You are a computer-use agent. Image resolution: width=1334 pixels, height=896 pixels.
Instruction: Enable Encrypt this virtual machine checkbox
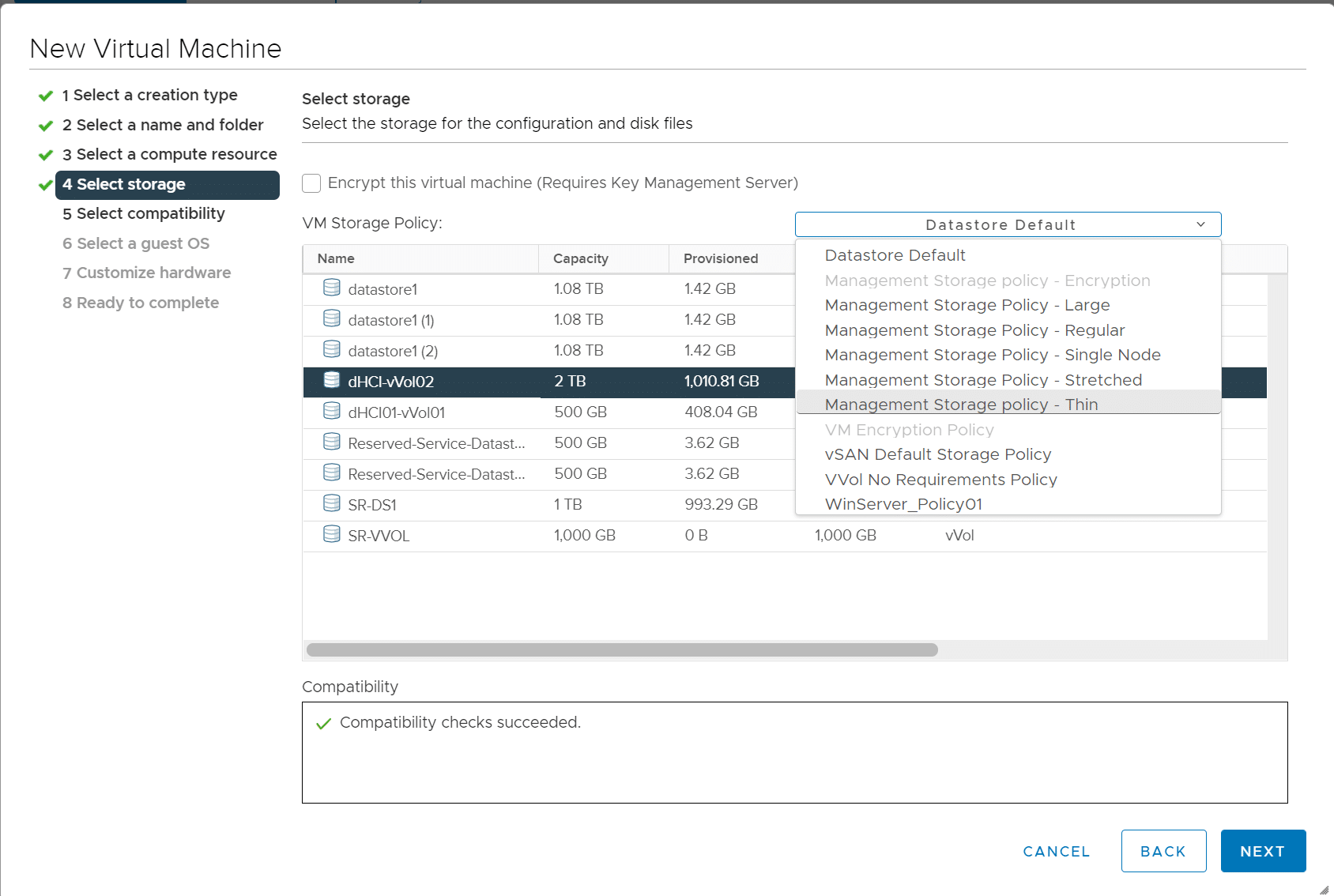pyautogui.click(x=311, y=183)
